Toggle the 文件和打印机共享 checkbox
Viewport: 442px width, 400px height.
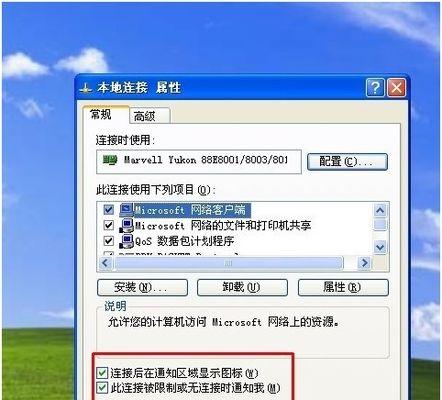pyautogui.click(x=108, y=225)
